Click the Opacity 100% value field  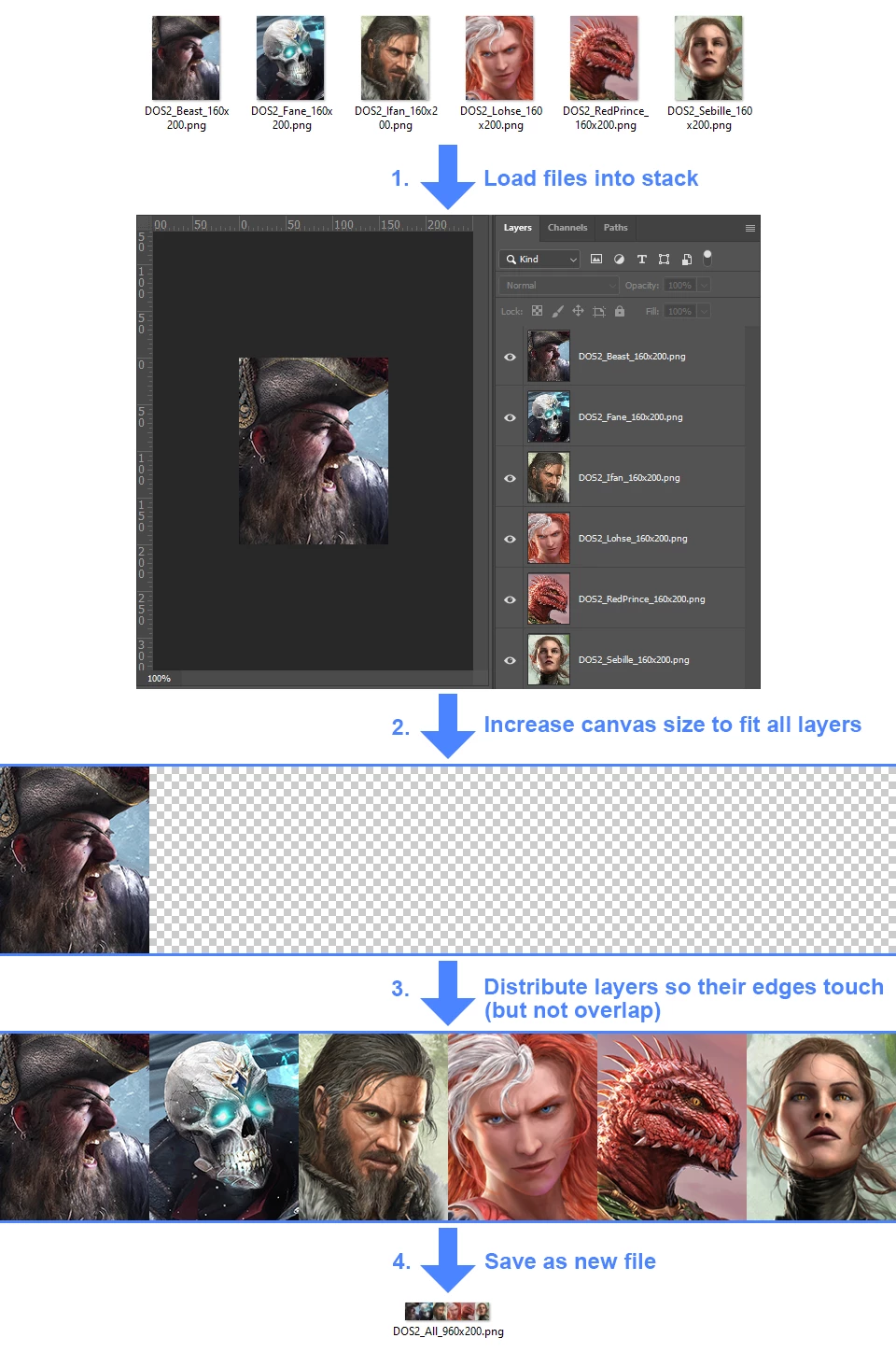(x=680, y=285)
